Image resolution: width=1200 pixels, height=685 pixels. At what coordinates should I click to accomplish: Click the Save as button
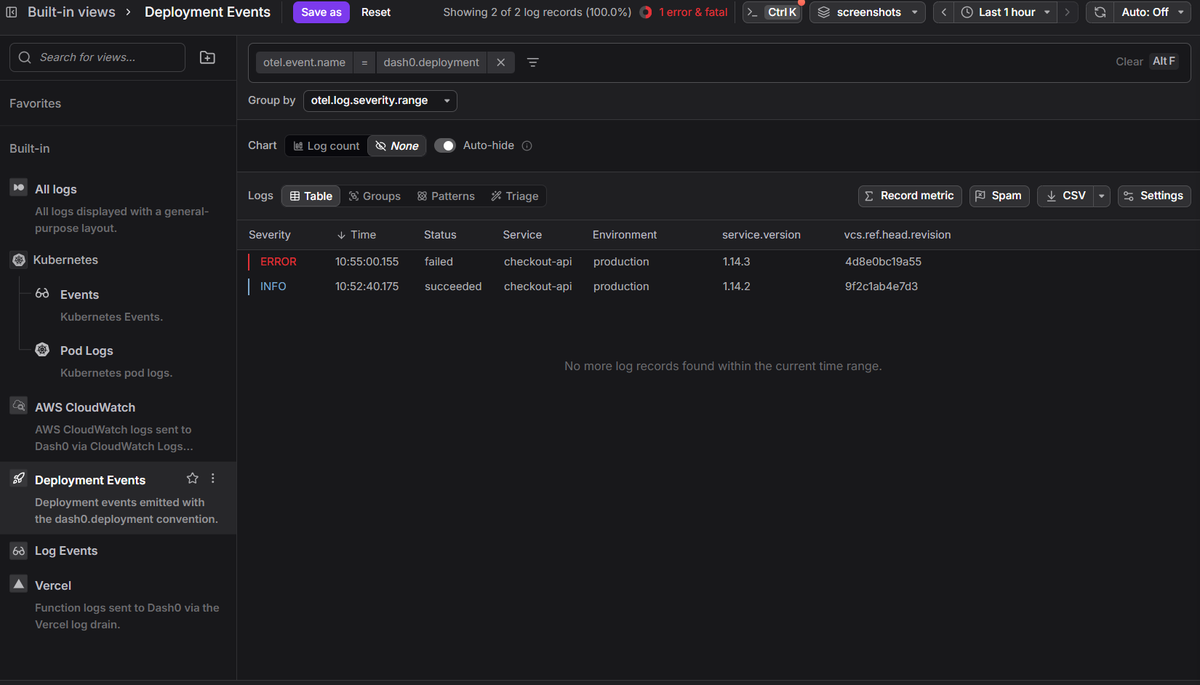(x=321, y=12)
